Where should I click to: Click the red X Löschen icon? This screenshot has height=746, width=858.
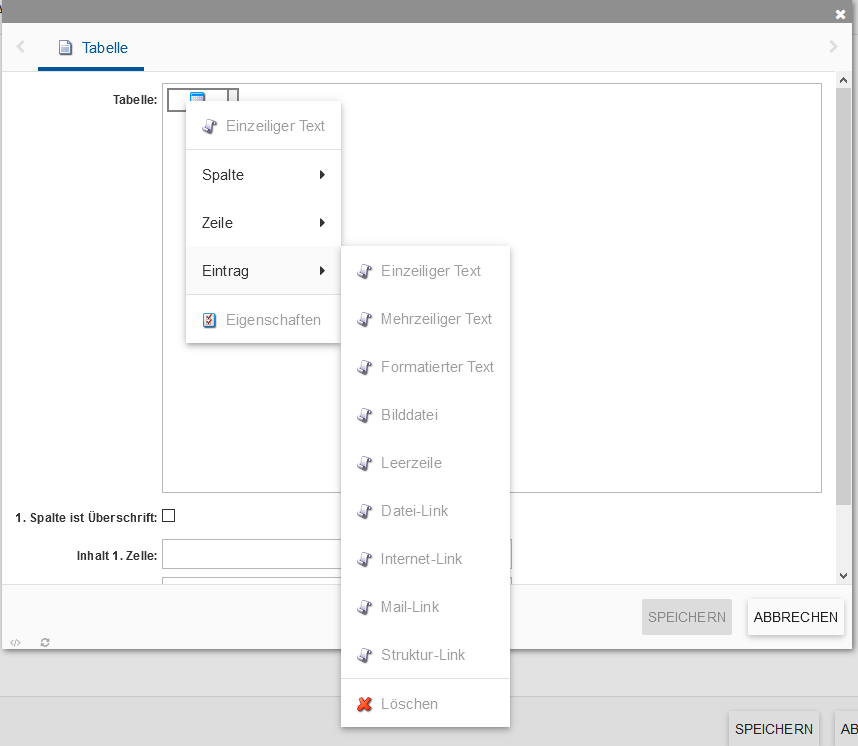tap(364, 704)
